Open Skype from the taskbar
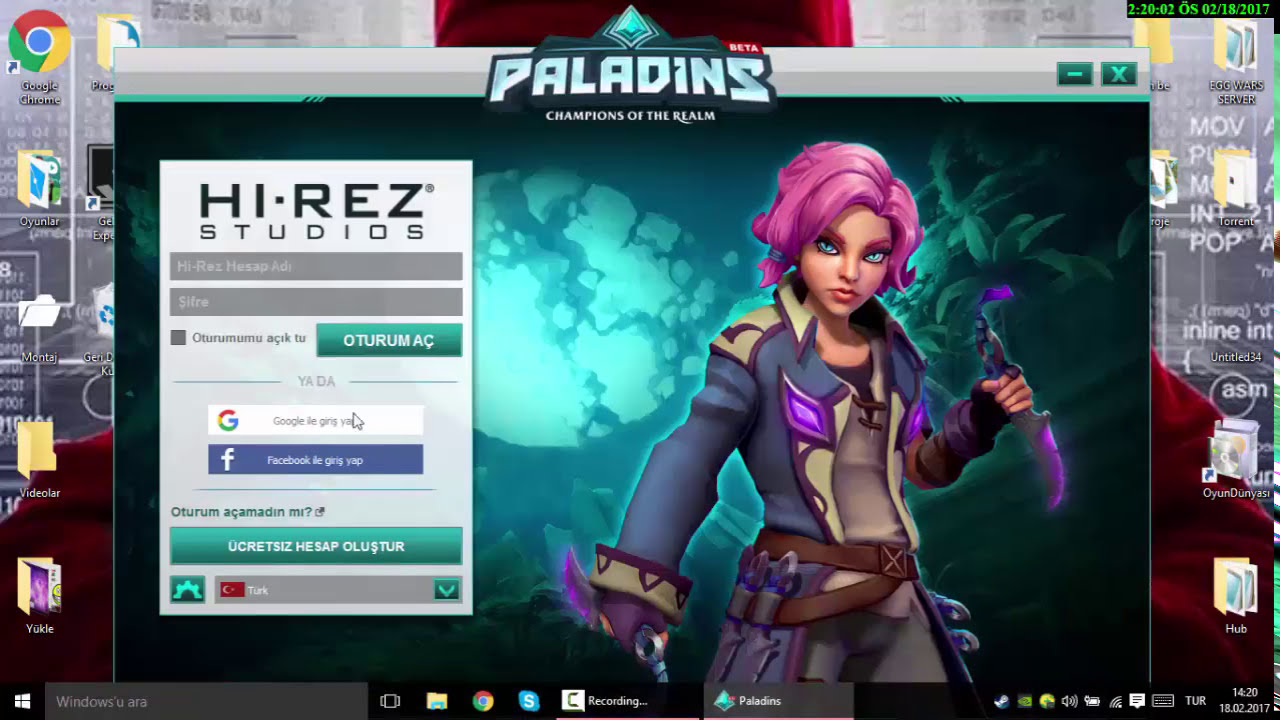 click(x=529, y=701)
